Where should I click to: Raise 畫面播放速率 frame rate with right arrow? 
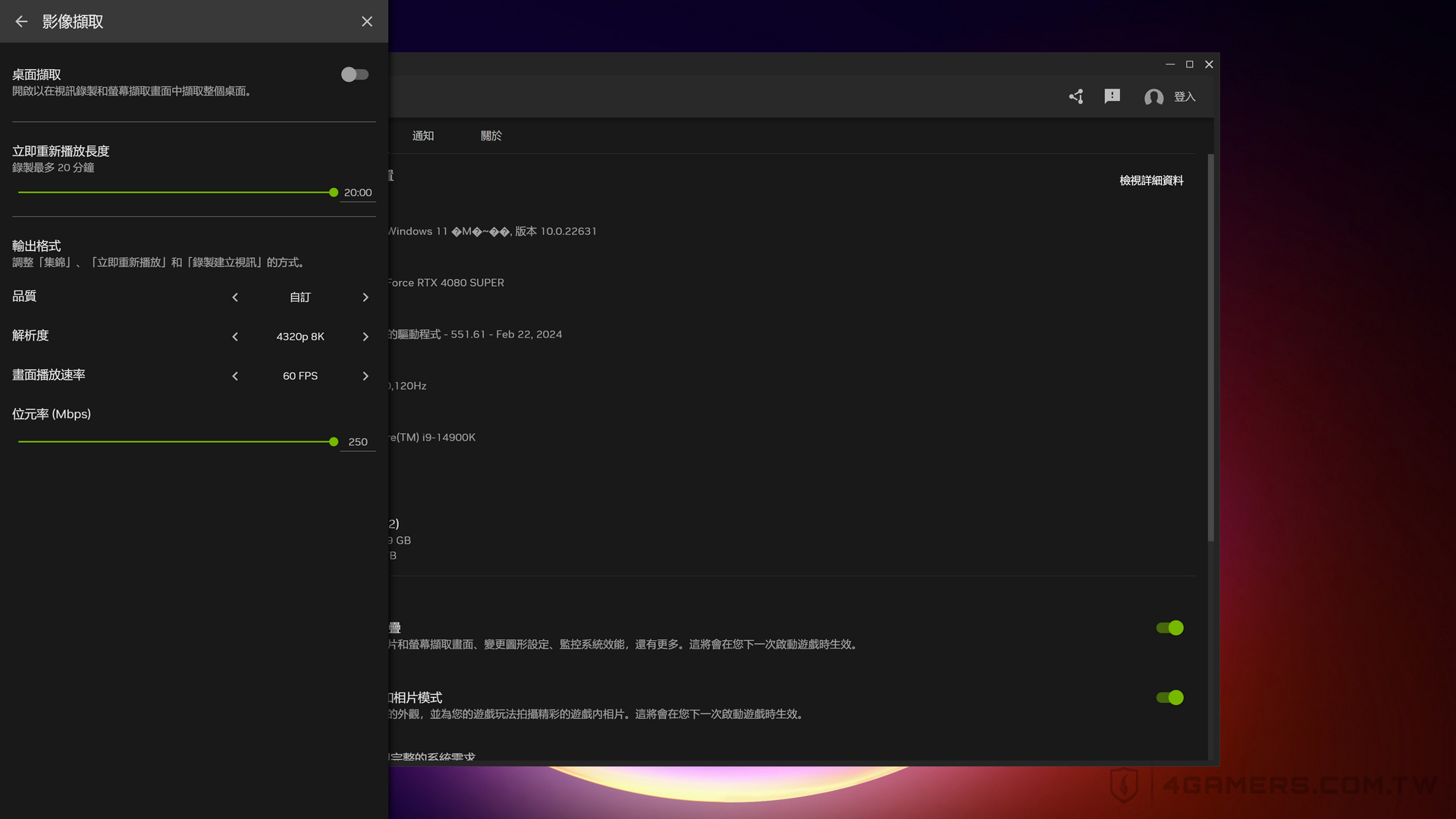(x=366, y=376)
